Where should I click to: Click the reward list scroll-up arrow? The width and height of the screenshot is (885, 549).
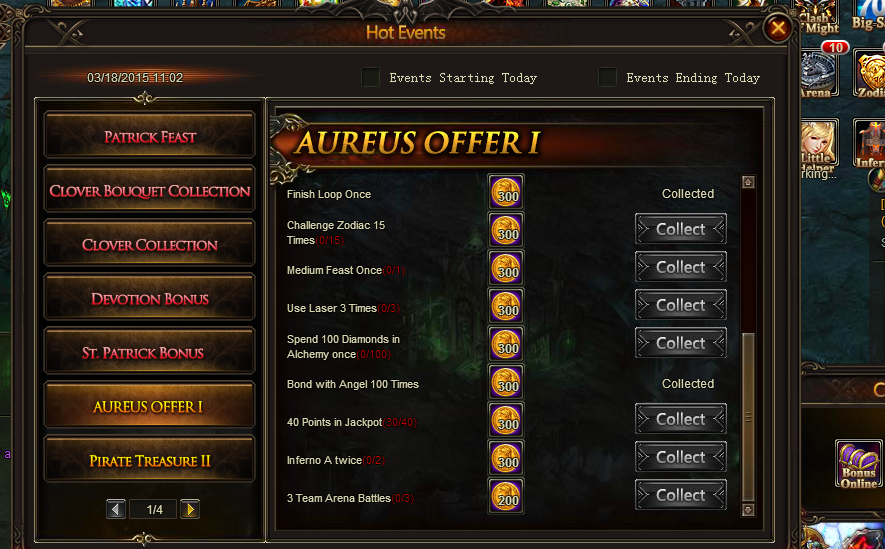pos(748,182)
